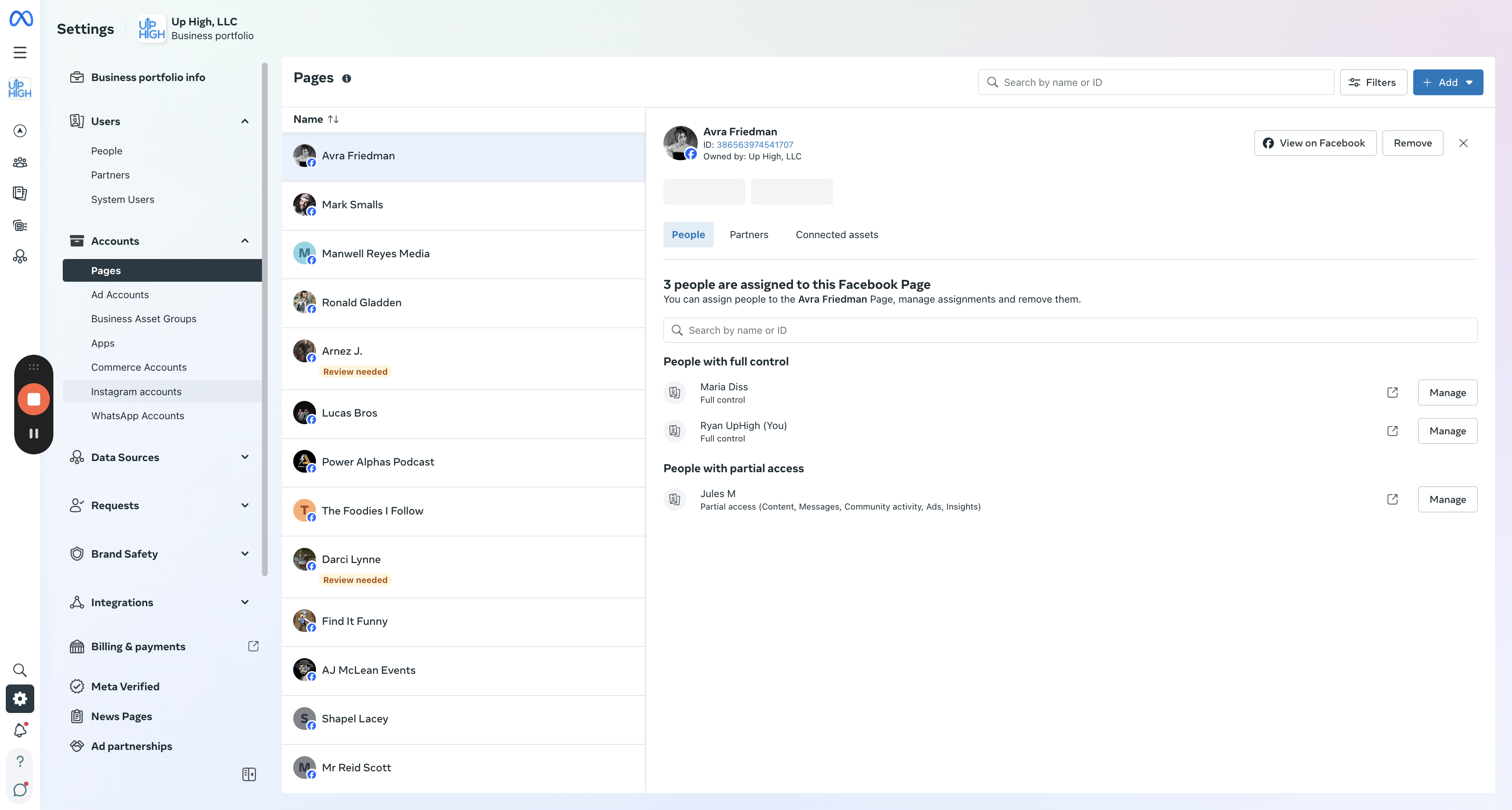Viewport: 1512px width, 810px height.
Task: Stop the screen recording
Action: [33, 399]
